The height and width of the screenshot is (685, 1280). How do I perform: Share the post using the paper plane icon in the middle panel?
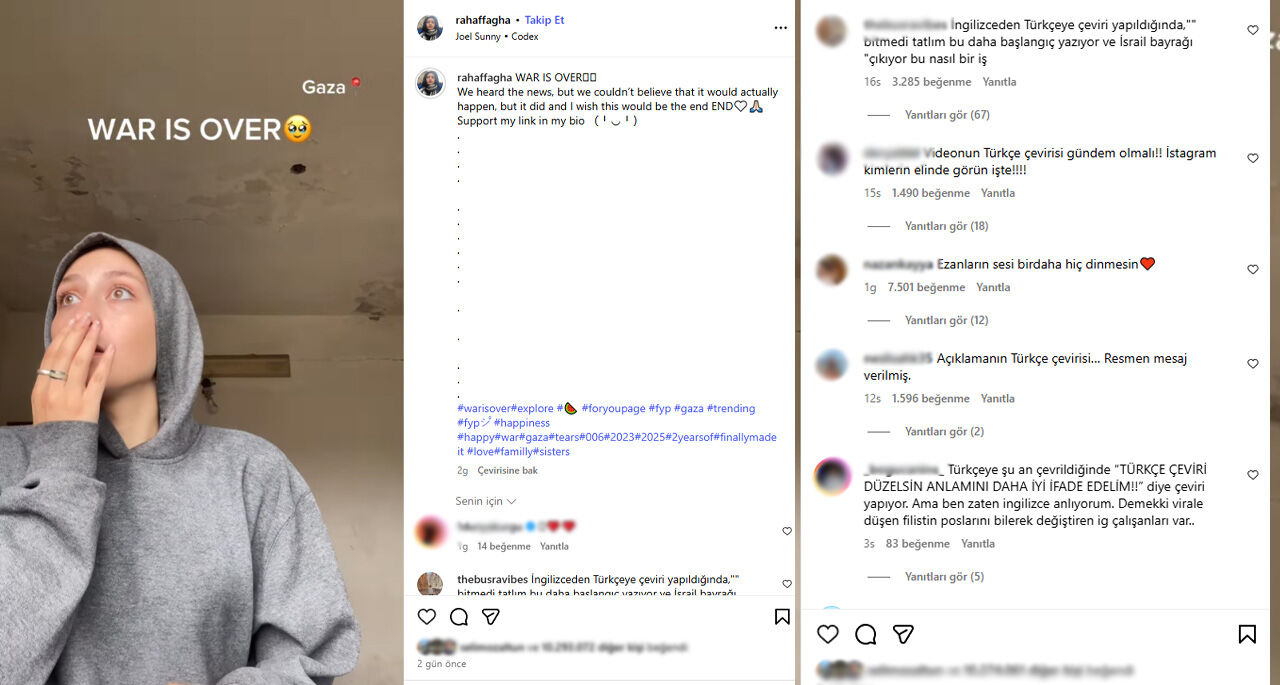click(x=491, y=617)
